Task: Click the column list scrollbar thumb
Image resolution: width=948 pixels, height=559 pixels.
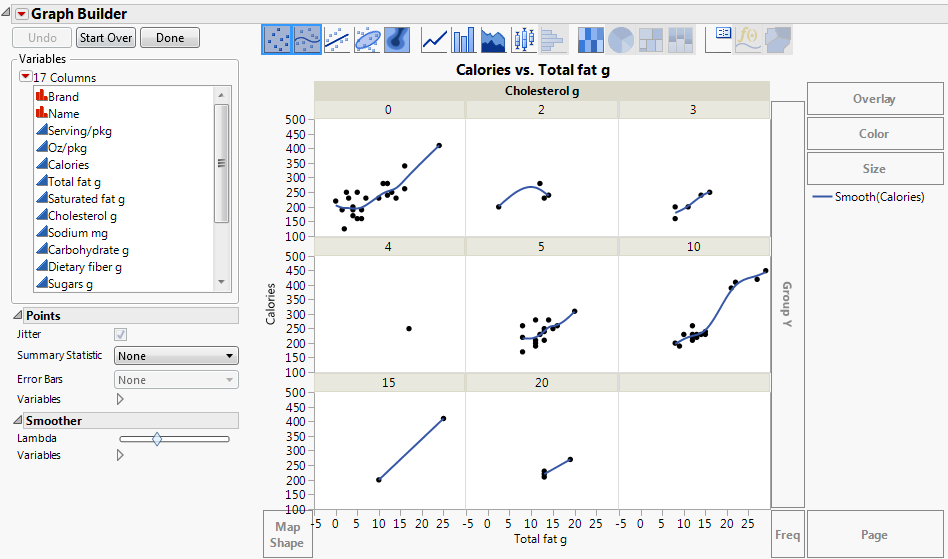Action: [221, 163]
